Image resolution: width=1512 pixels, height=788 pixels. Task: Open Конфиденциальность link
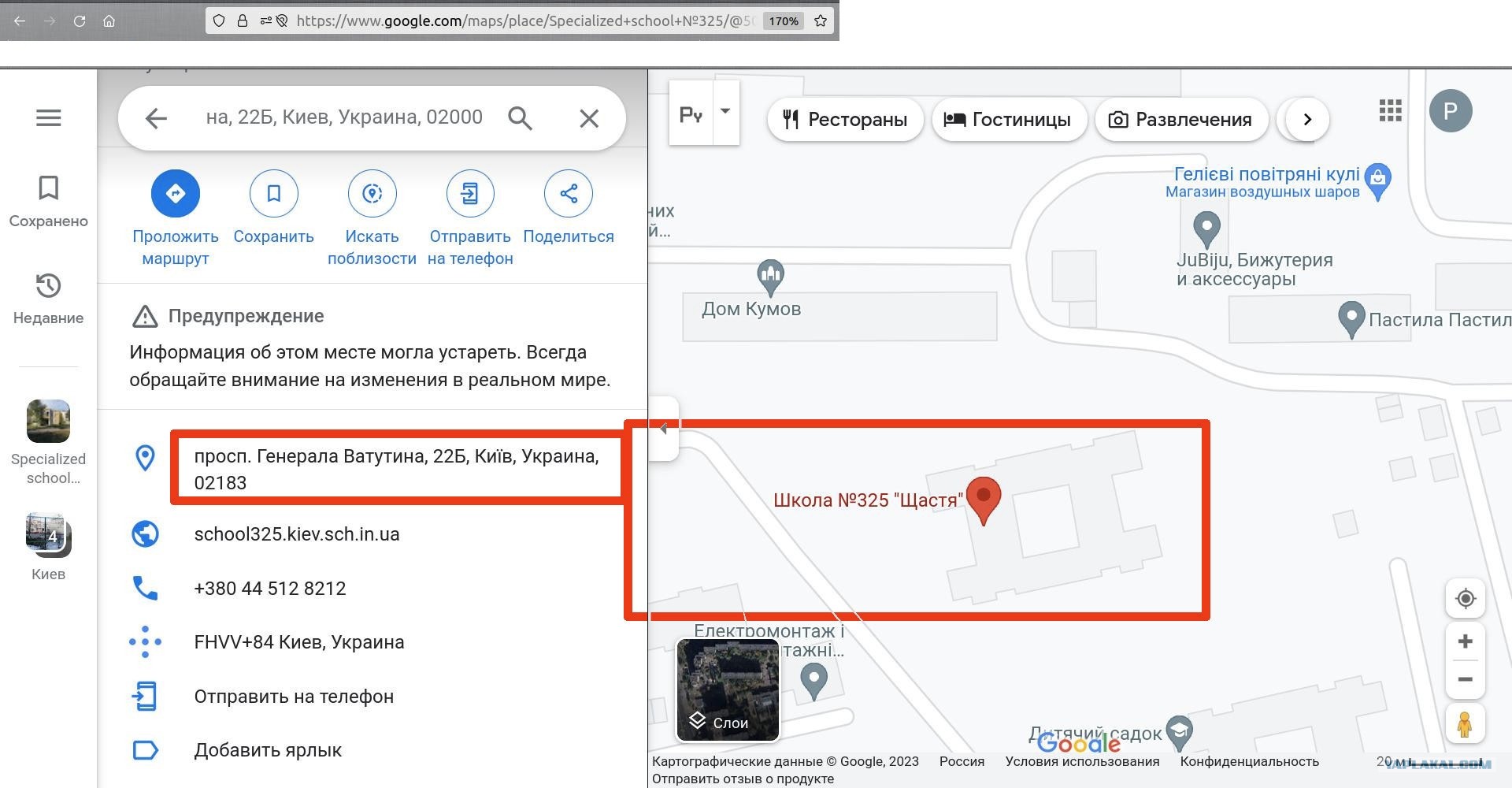1249,761
